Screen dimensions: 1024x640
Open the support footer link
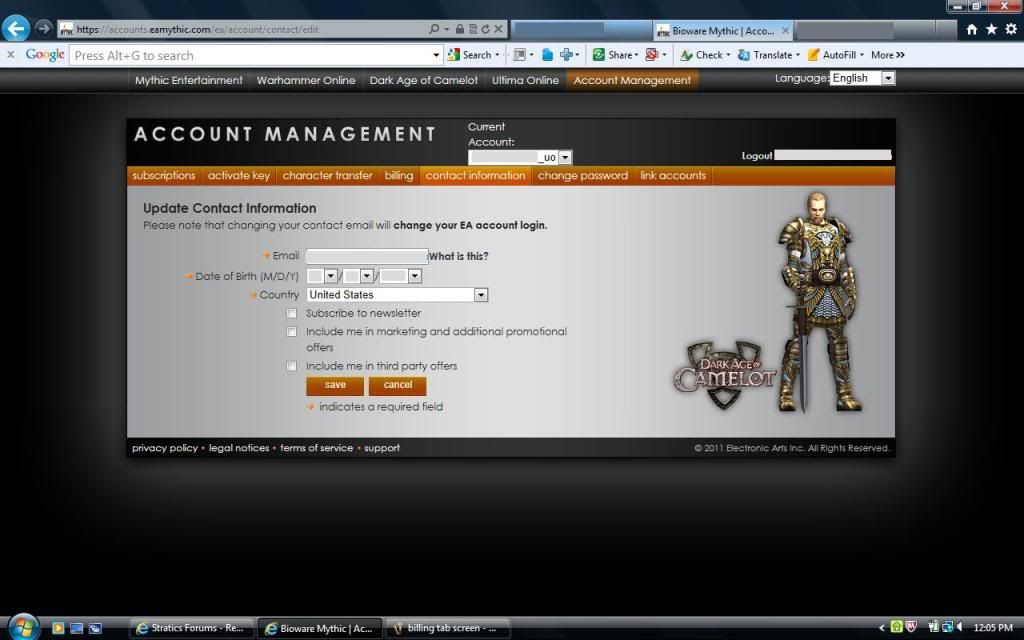tap(382, 448)
